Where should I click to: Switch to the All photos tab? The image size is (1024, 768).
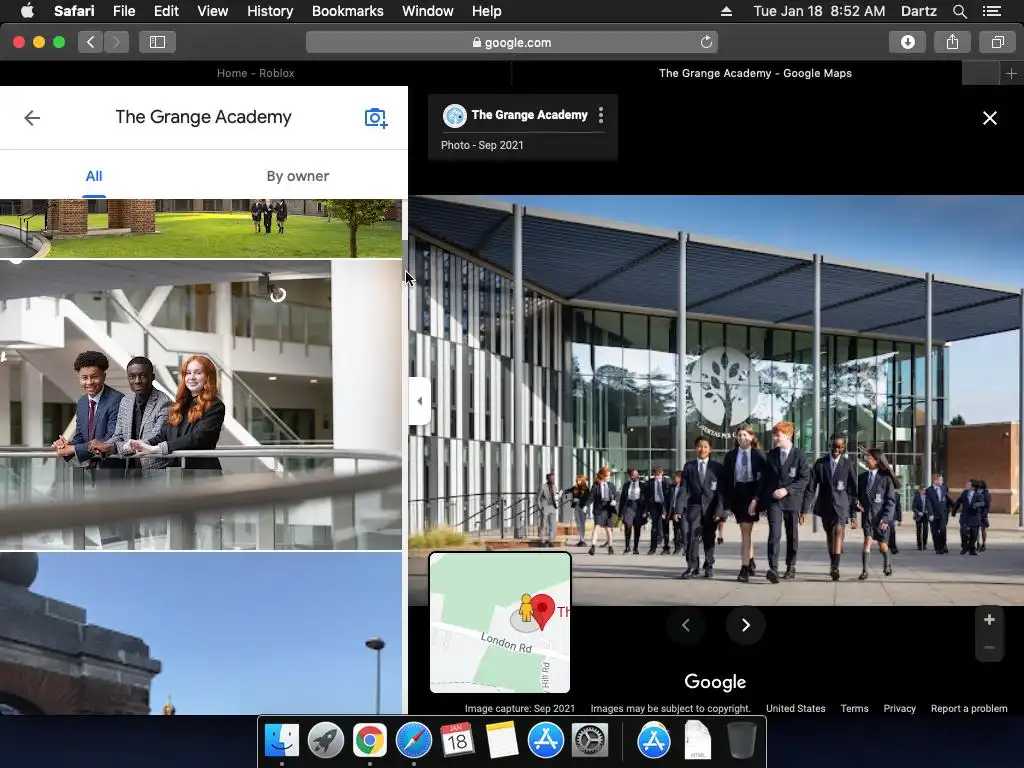(x=94, y=176)
